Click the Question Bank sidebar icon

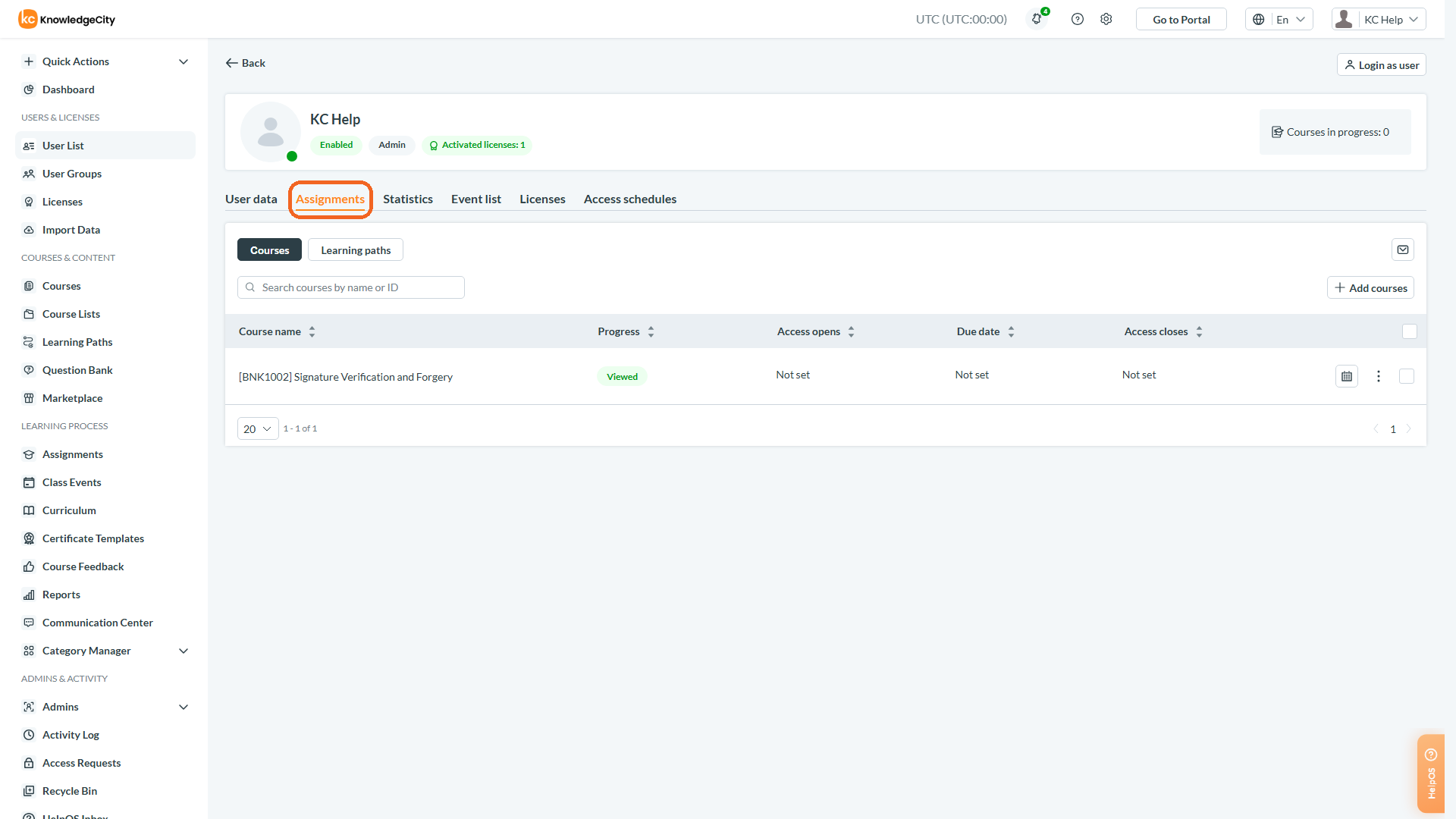click(29, 370)
